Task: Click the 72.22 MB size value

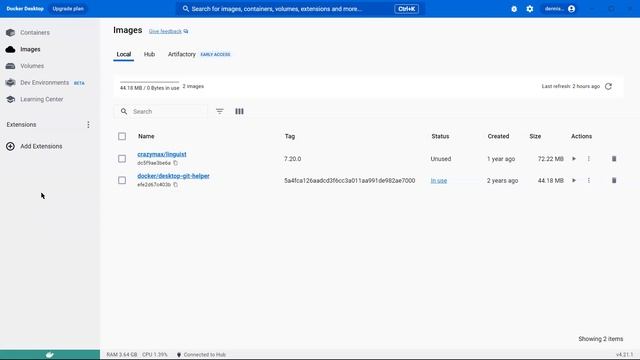Action: point(551,159)
